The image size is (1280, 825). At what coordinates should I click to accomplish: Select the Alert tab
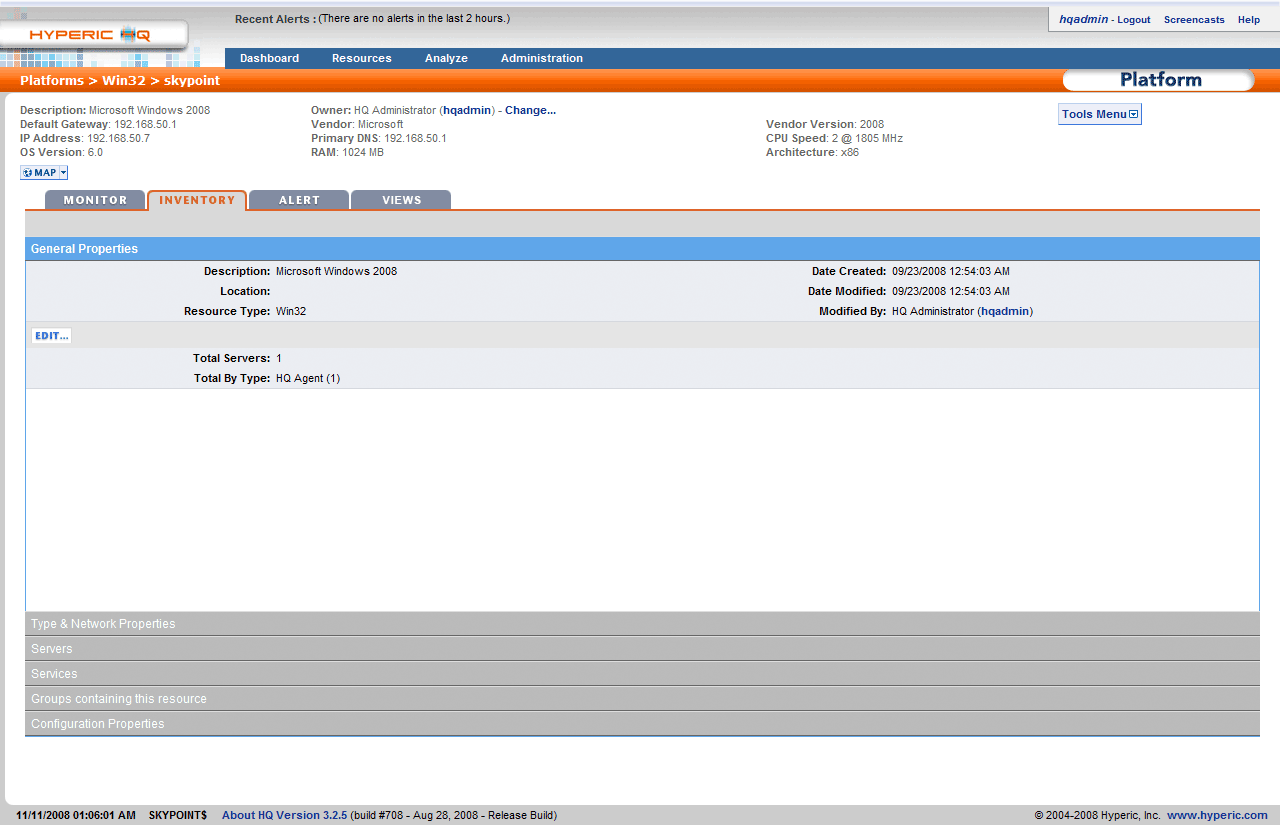299,200
